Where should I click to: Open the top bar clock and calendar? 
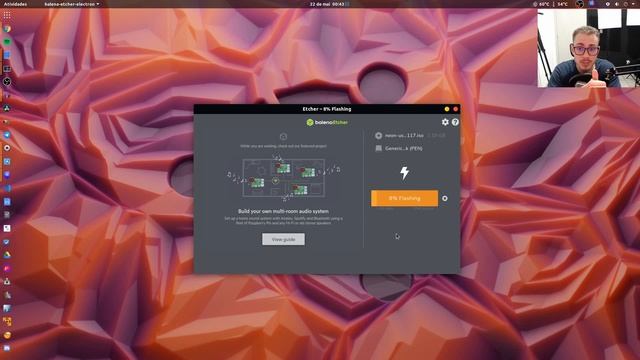pos(327,4)
